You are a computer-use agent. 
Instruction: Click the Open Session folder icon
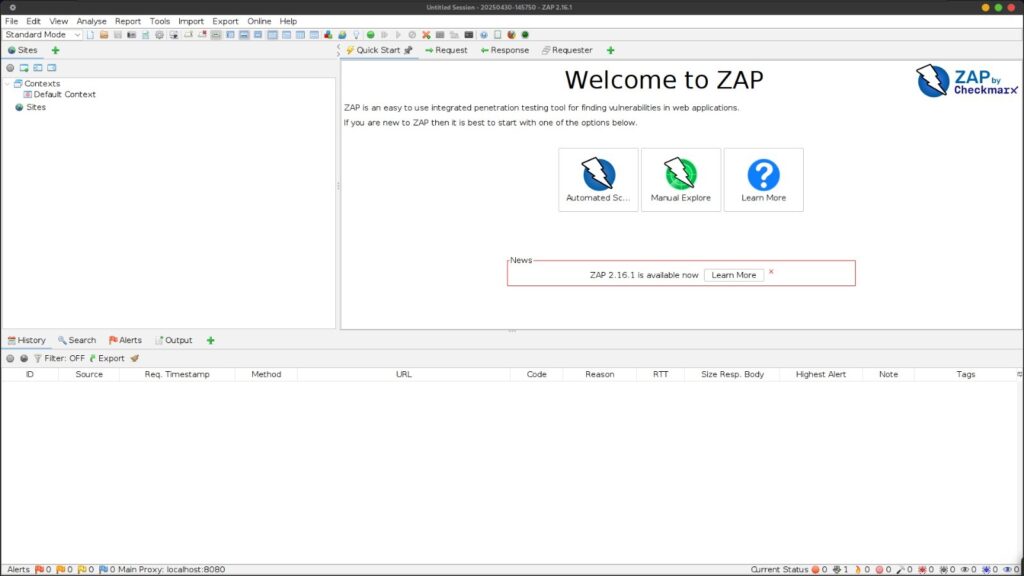104,35
